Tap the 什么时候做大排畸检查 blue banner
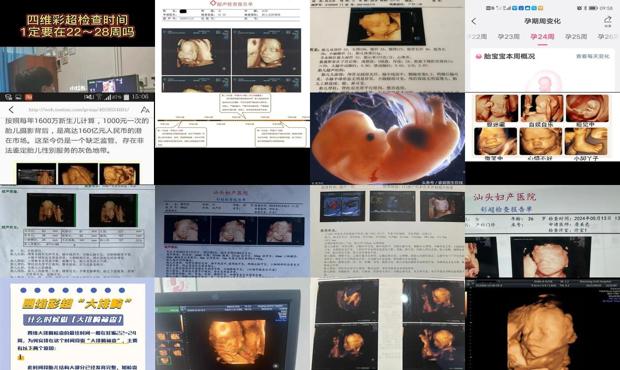This screenshot has height=370, width=620. [x=74, y=319]
